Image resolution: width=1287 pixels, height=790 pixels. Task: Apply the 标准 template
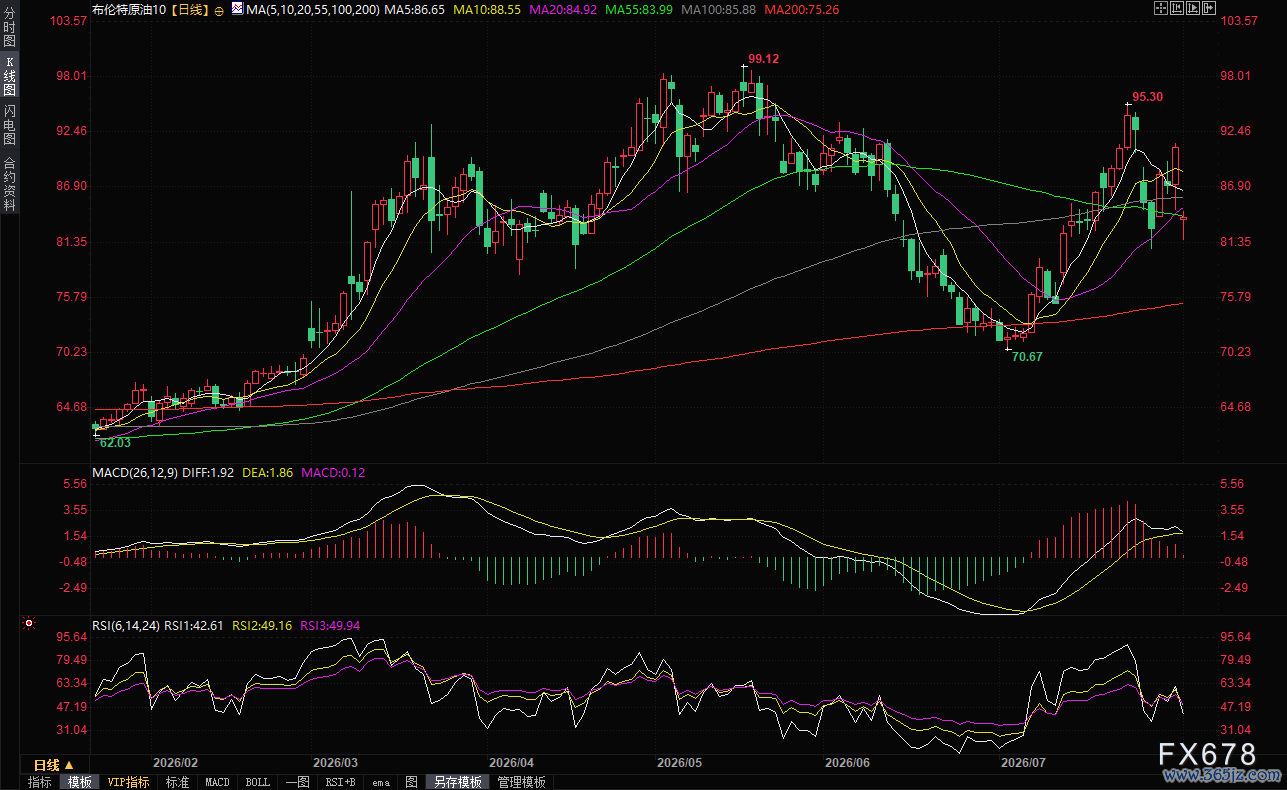click(x=178, y=782)
